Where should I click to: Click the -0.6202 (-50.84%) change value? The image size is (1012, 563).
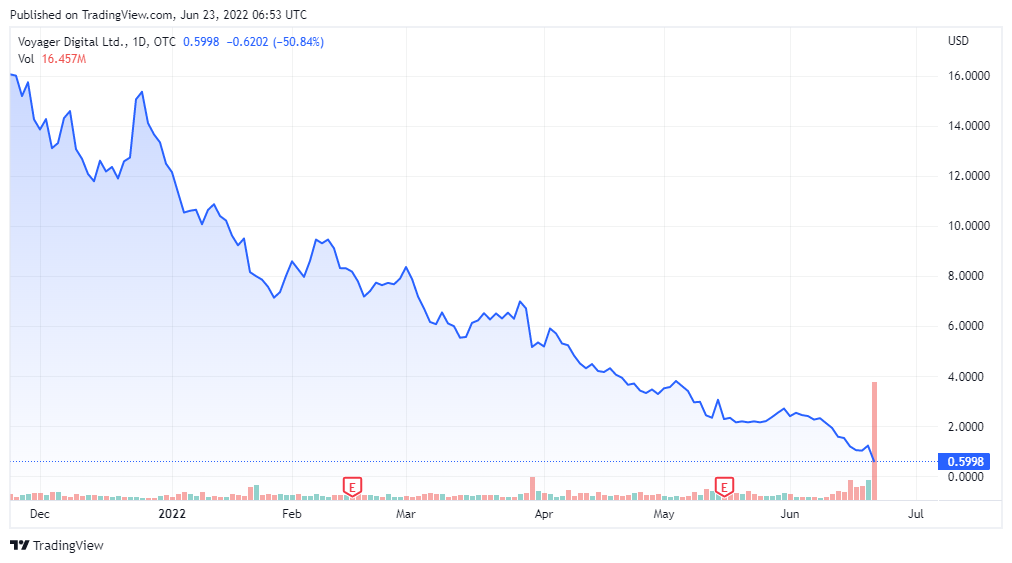[275, 42]
